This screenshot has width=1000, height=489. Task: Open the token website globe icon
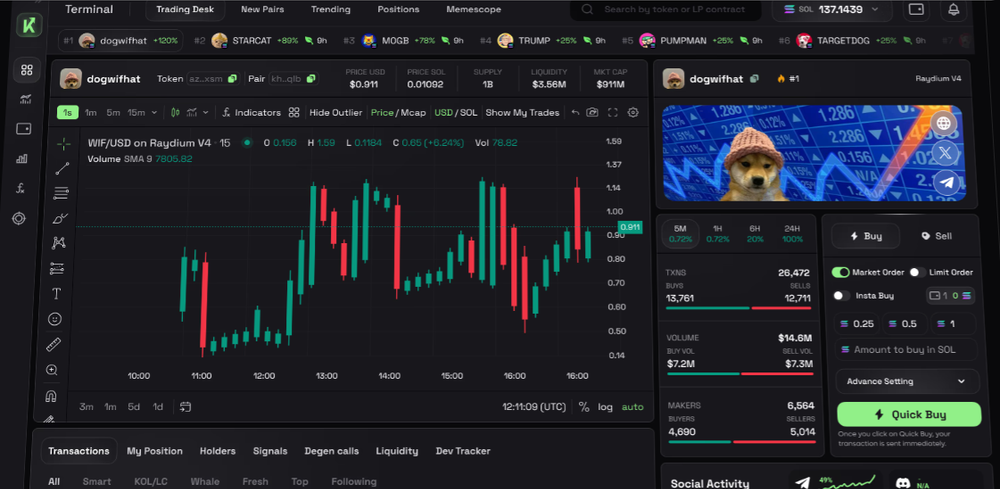pos(944,122)
